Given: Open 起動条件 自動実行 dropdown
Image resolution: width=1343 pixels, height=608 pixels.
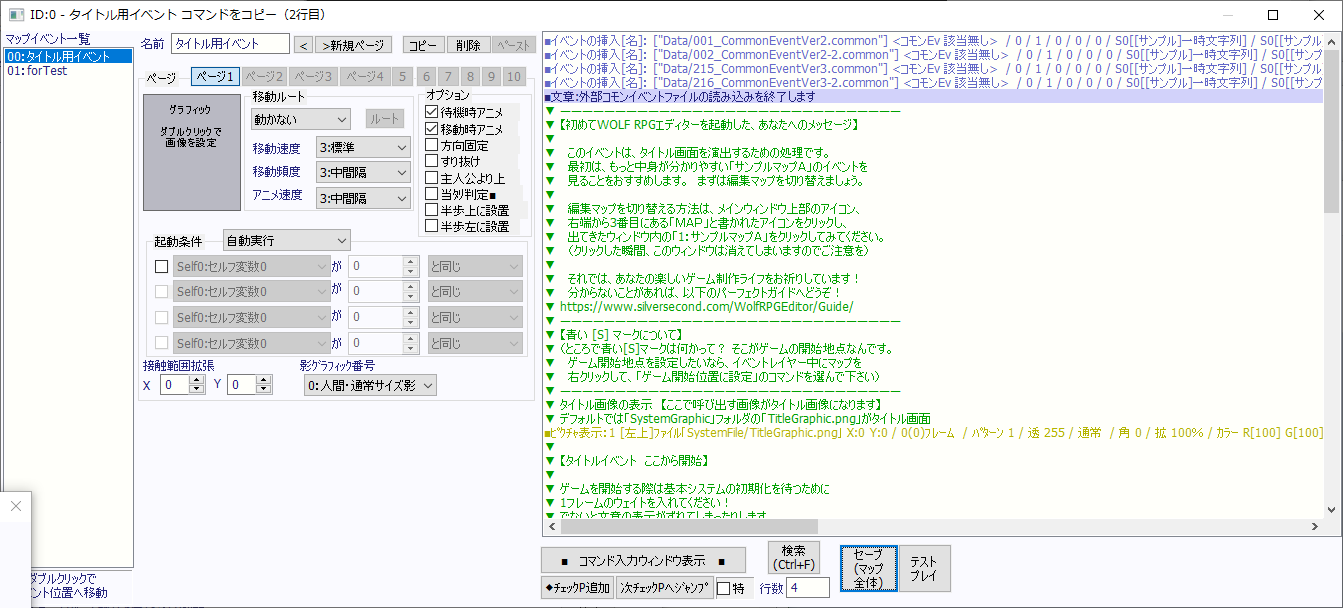Looking at the screenshot, I should click(286, 241).
